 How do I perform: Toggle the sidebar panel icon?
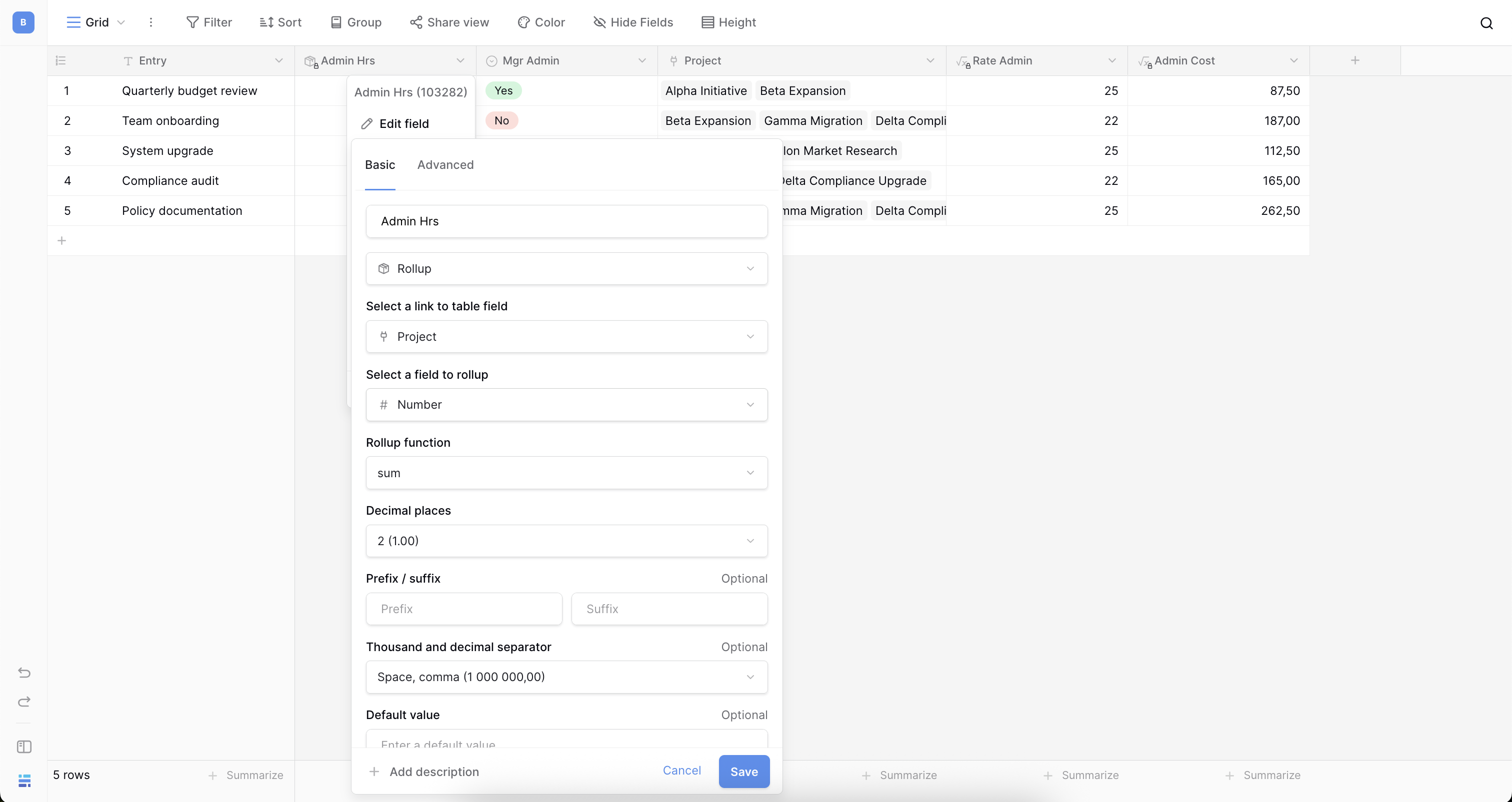coord(24,747)
